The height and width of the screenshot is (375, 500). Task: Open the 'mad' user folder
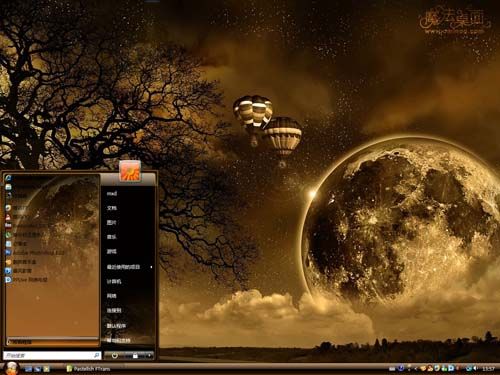tap(112, 193)
